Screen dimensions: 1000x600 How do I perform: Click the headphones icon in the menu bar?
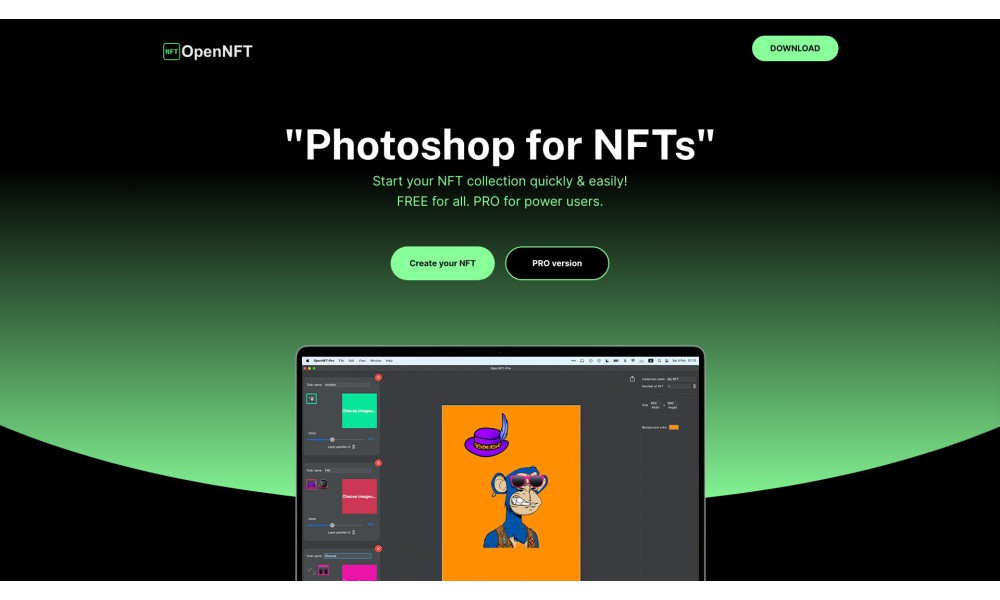coord(582,361)
